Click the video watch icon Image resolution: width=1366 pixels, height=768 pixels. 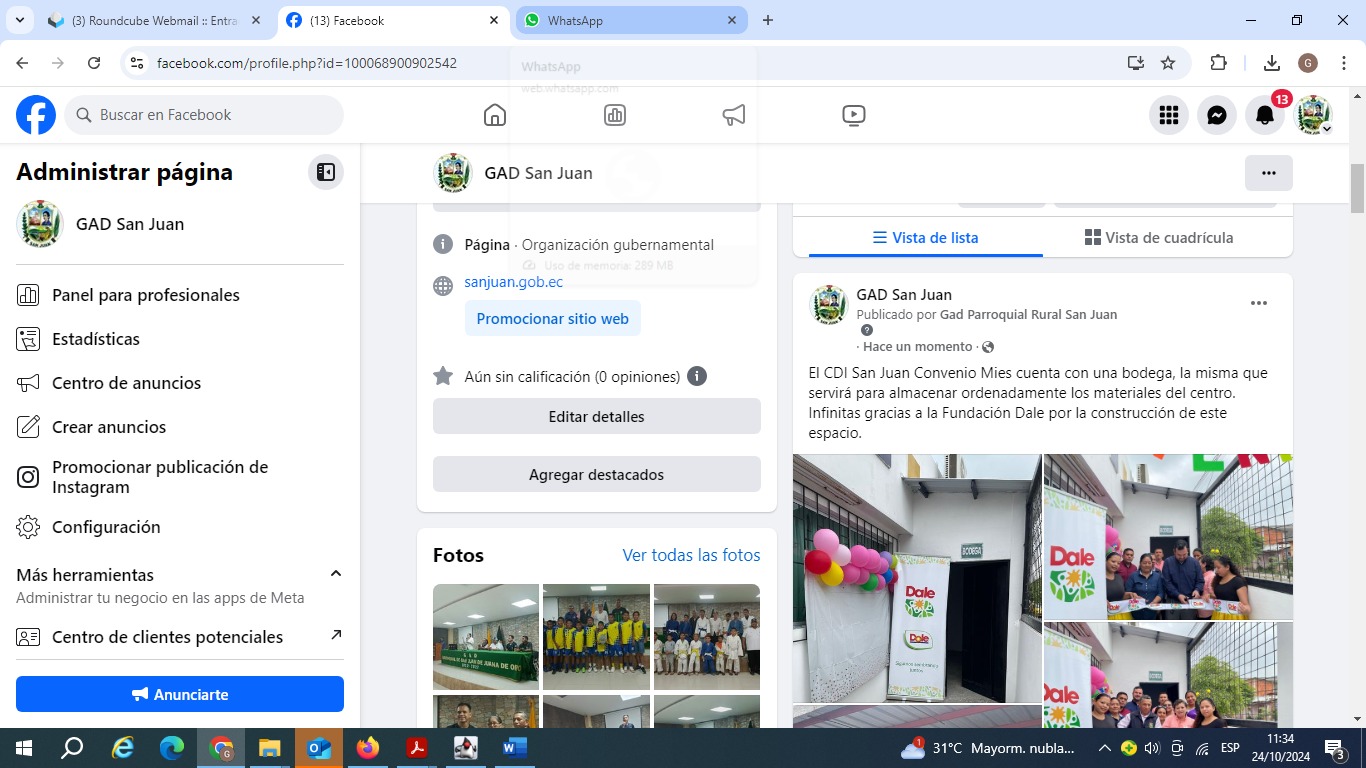coord(854,115)
